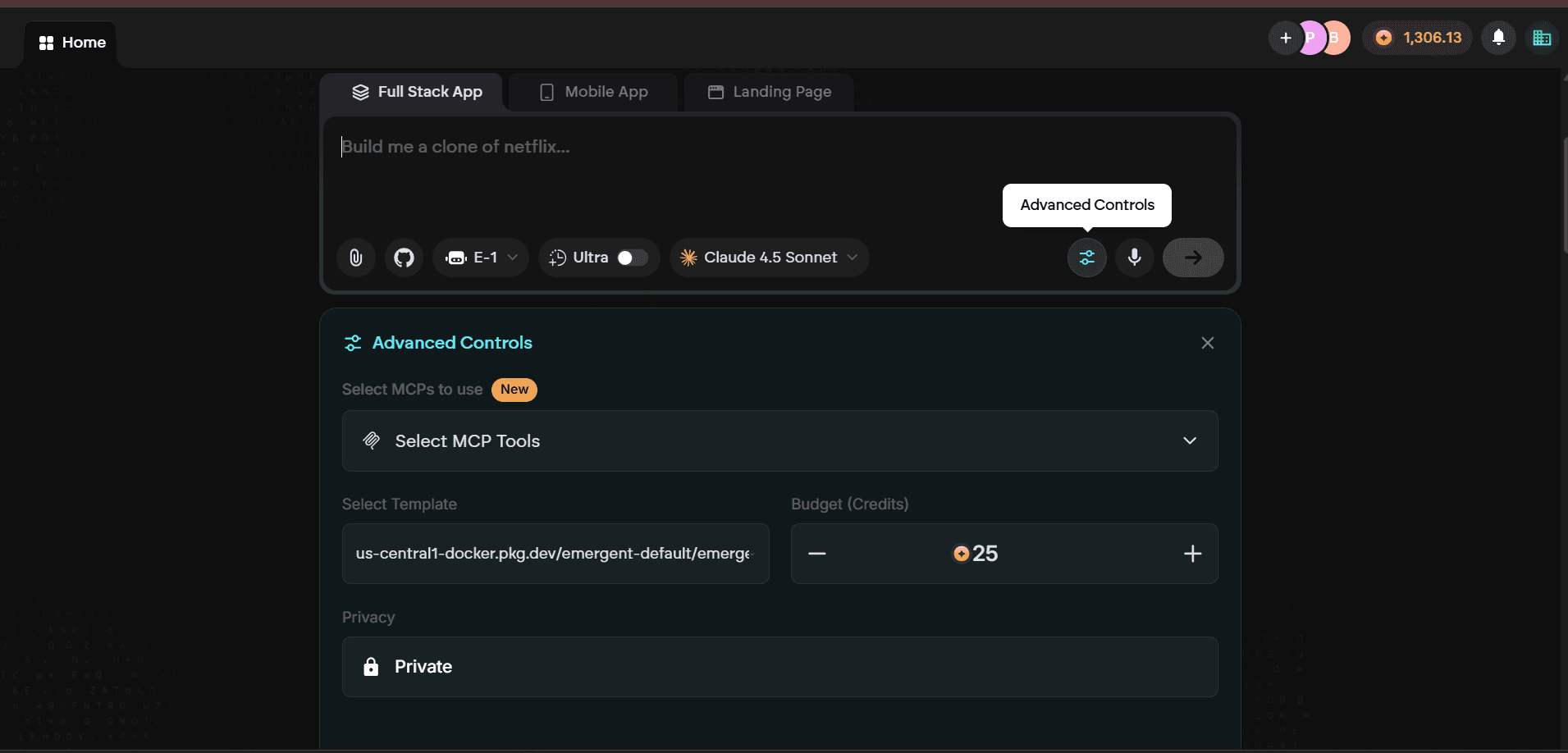Click the microphone voice input icon

tap(1135, 258)
